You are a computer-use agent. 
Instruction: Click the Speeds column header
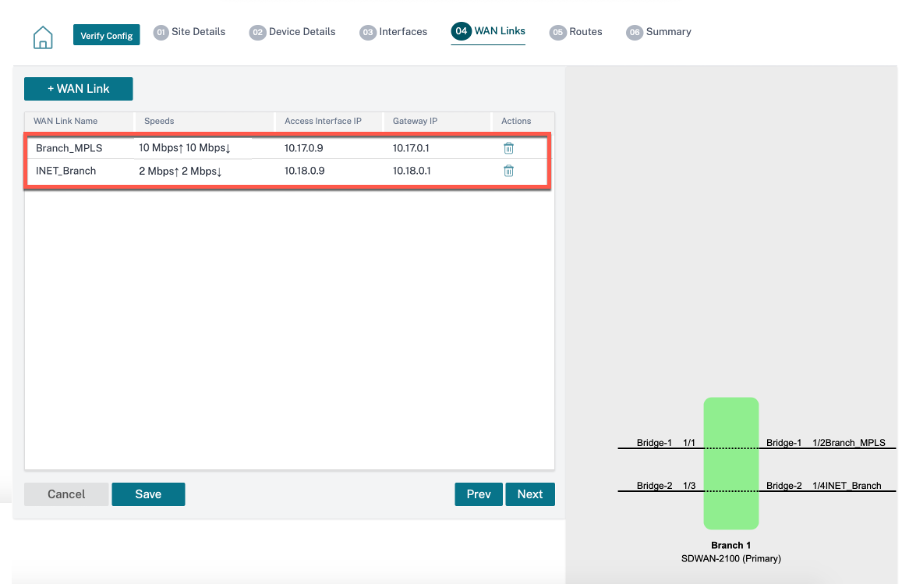tap(159, 121)
